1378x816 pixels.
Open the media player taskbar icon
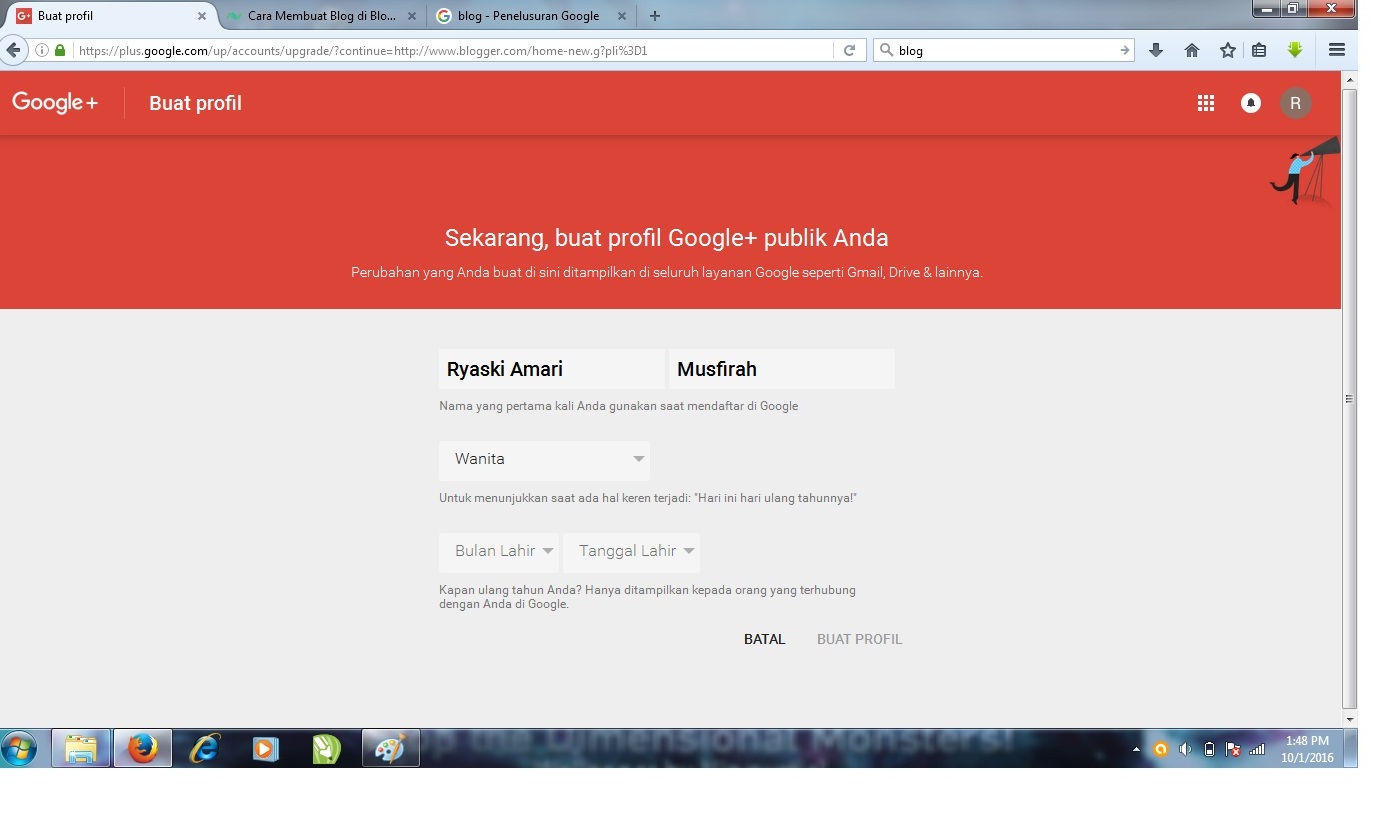coord(266,748)
